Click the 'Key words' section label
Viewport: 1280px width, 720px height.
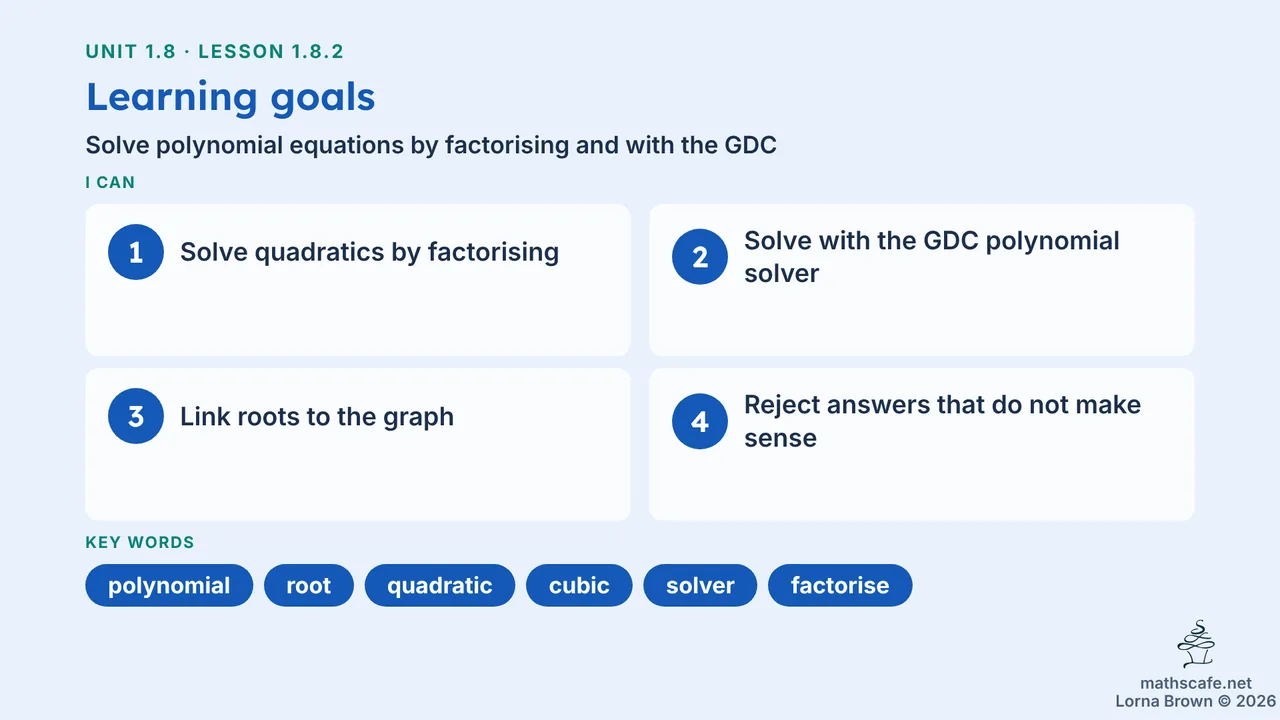tap(140, 542)
